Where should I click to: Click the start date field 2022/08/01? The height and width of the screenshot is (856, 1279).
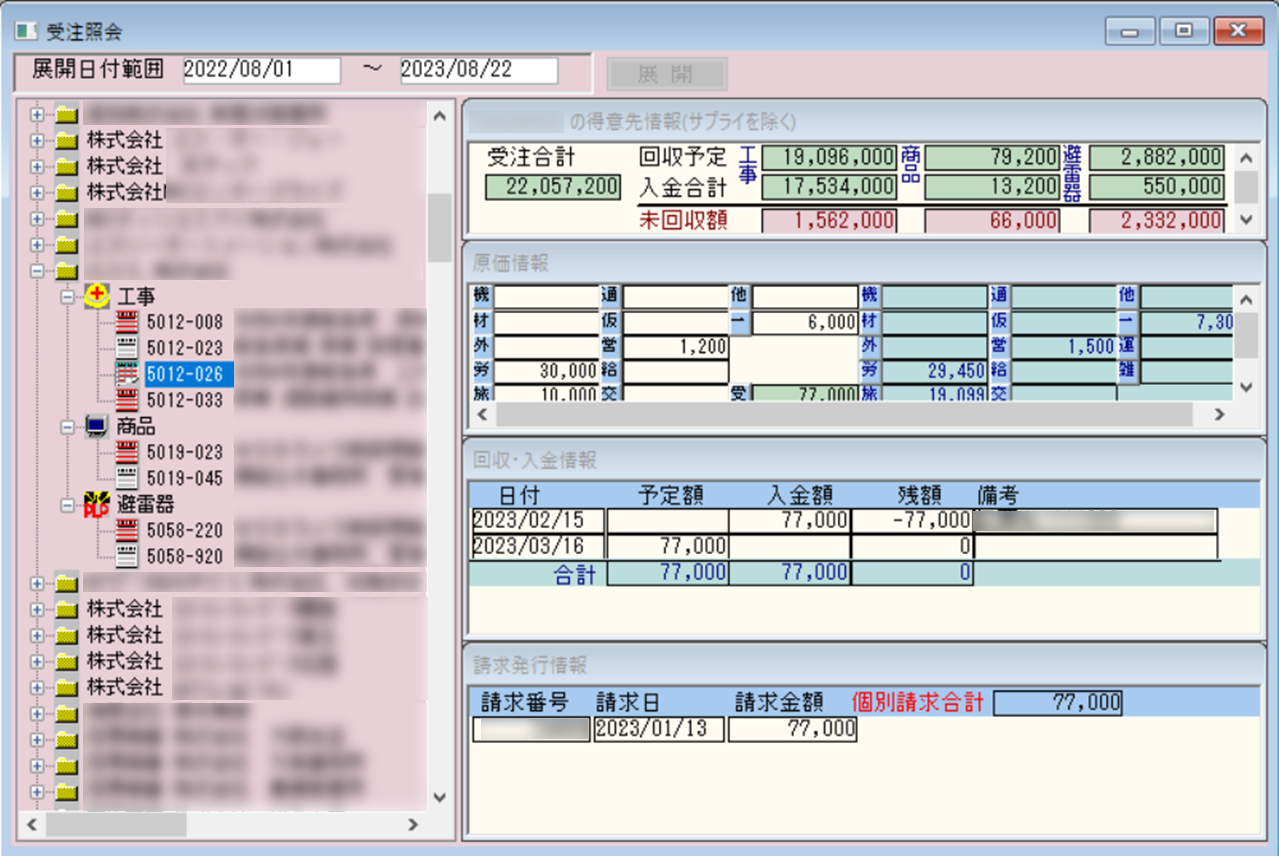262,71
